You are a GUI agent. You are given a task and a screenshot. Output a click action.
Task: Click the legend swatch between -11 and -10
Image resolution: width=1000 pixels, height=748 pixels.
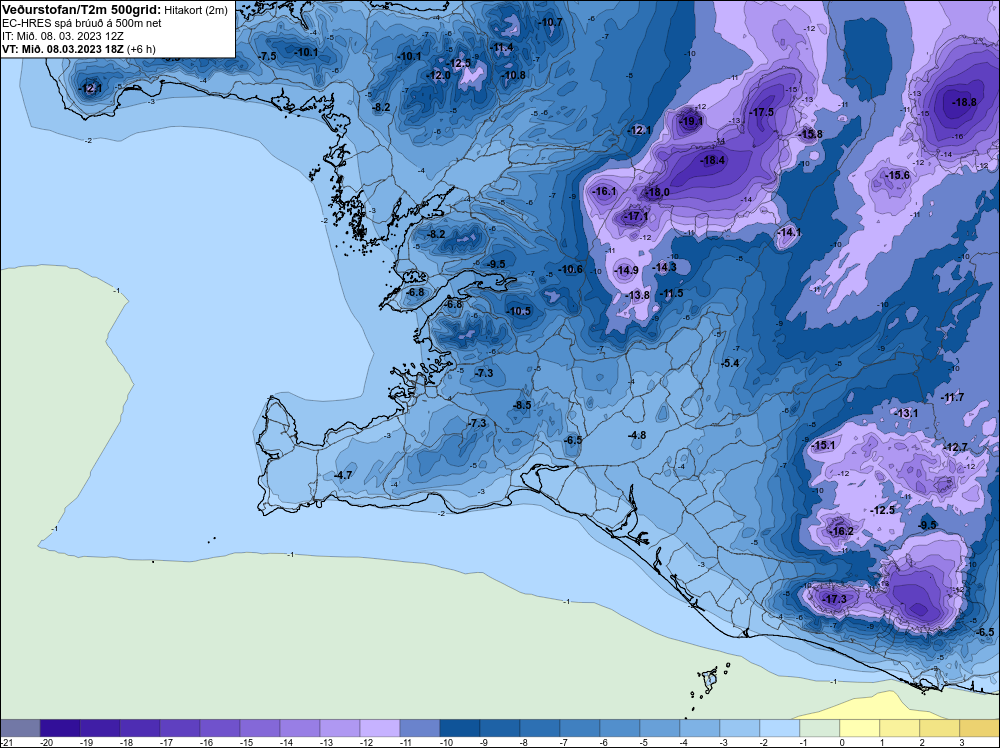tap(420, 728)
